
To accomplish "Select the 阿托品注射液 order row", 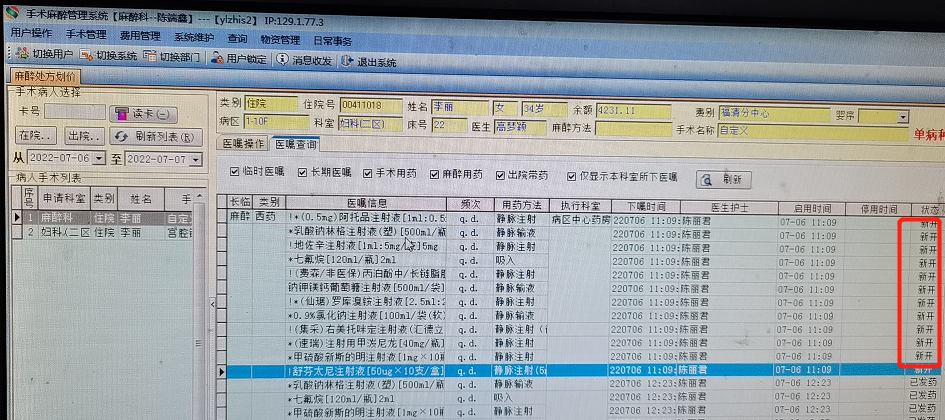I will click(x=579, y=219).
